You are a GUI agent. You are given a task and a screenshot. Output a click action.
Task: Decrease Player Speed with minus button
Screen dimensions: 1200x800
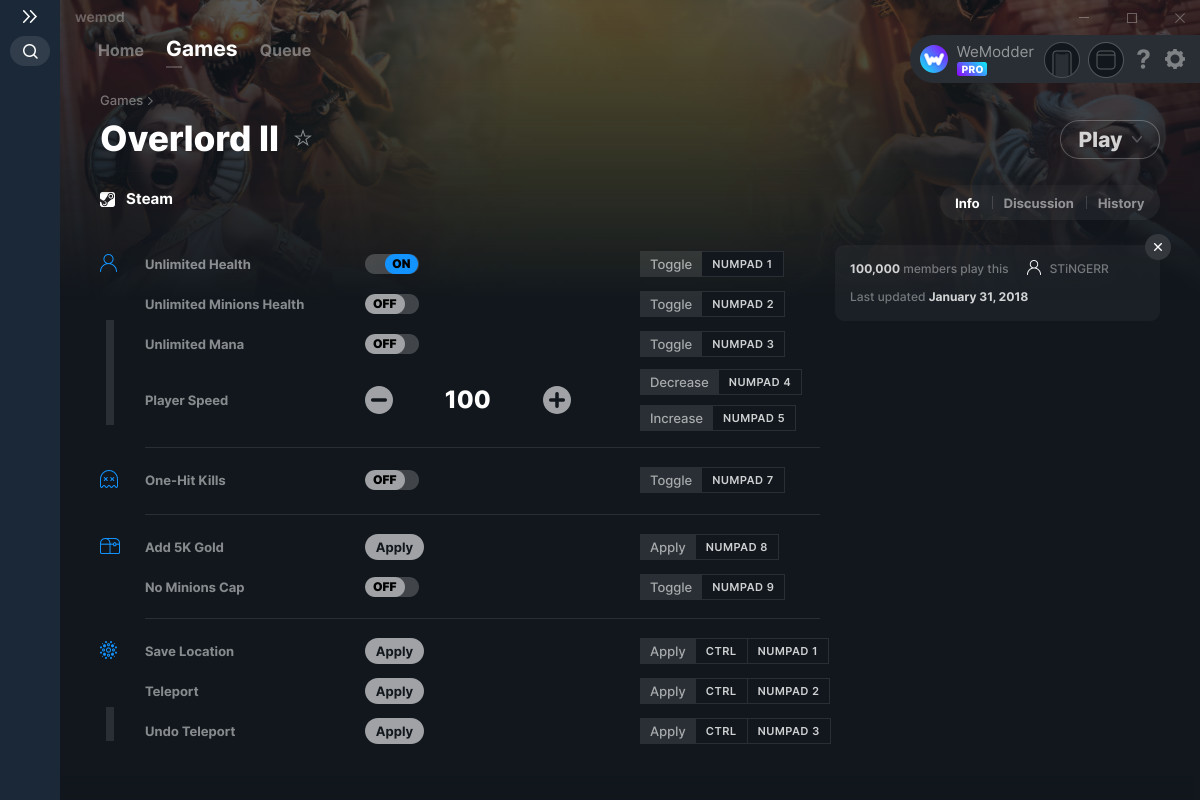(x=379, y=401)
